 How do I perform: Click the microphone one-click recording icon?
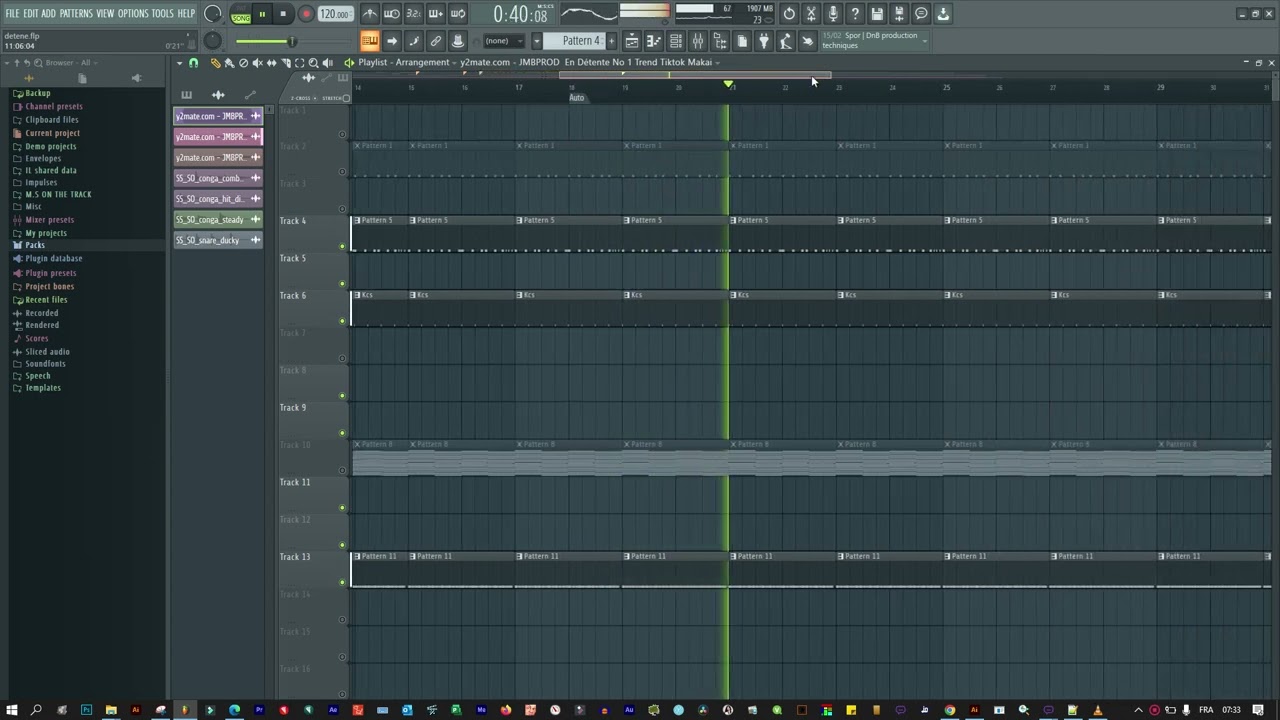pos(833,14)
